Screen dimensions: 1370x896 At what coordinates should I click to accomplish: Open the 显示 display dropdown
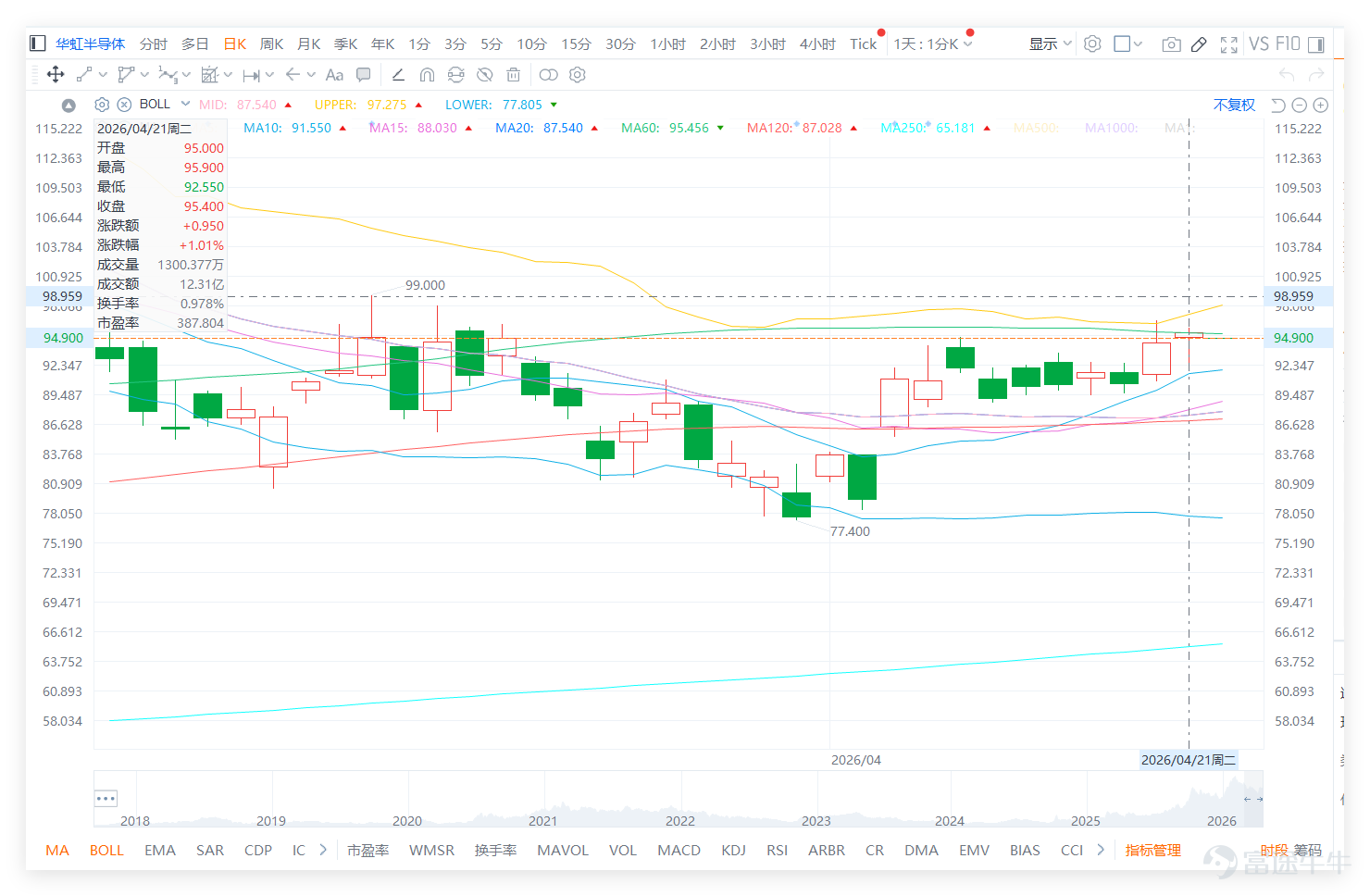pyautogui.click(x=1051, y=44)
